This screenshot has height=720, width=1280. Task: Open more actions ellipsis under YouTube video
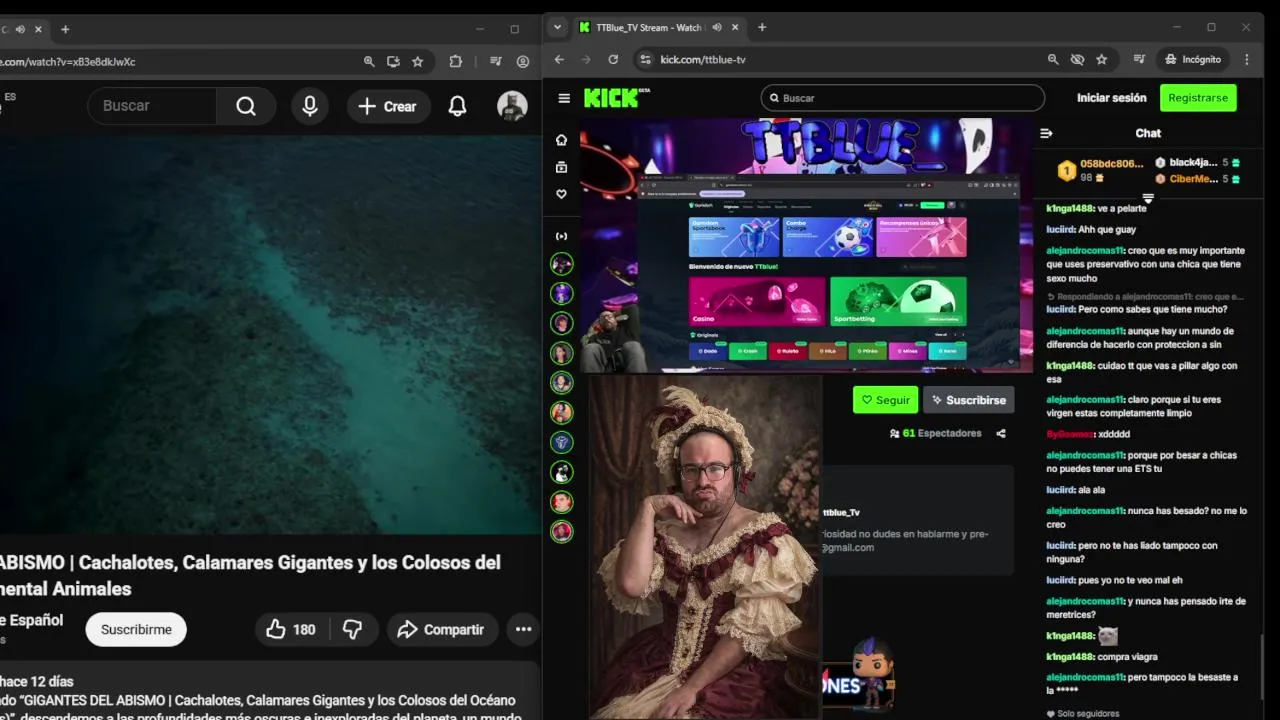coord(523,629)
